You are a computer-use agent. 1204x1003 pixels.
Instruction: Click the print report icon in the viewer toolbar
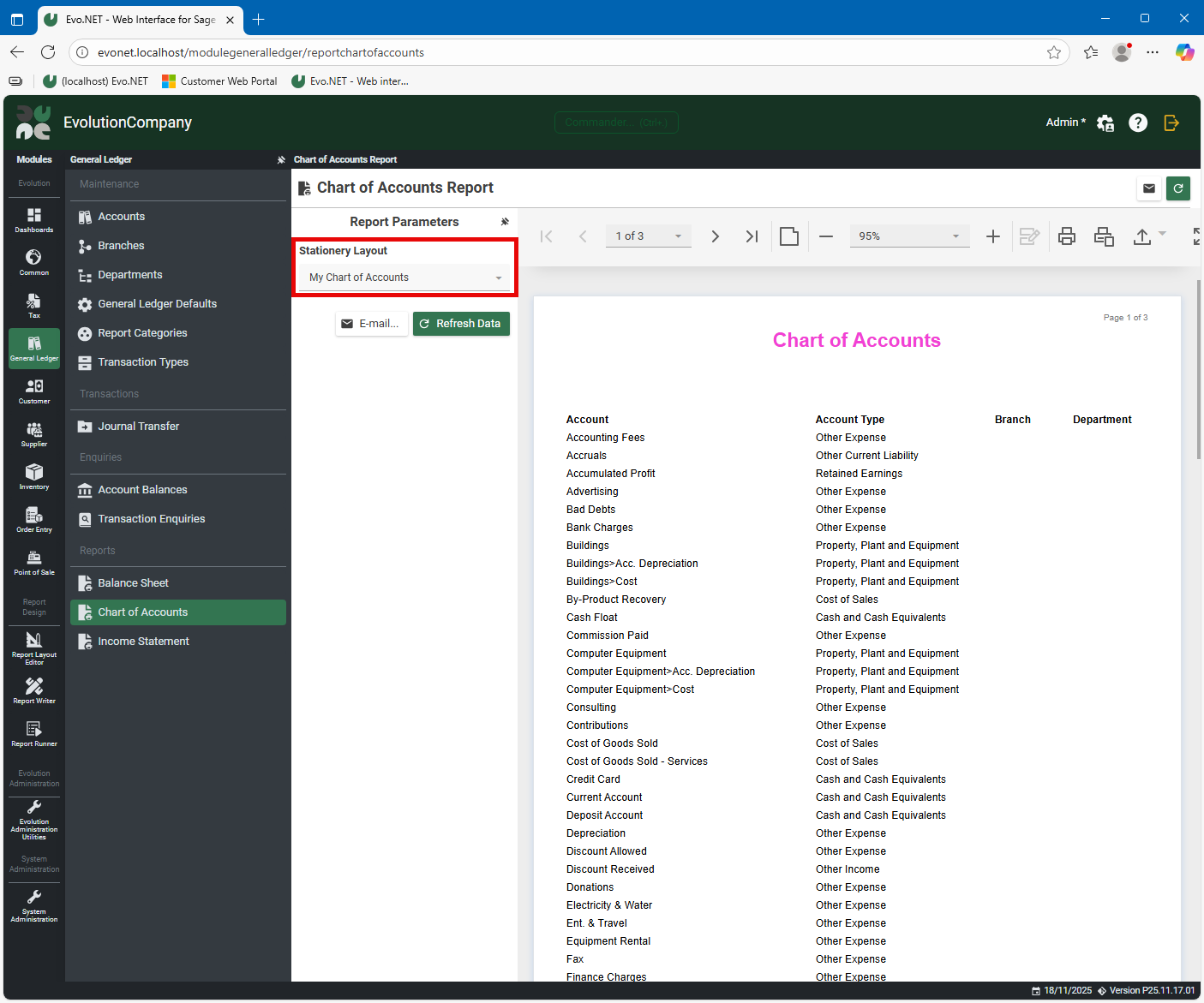1066,236
